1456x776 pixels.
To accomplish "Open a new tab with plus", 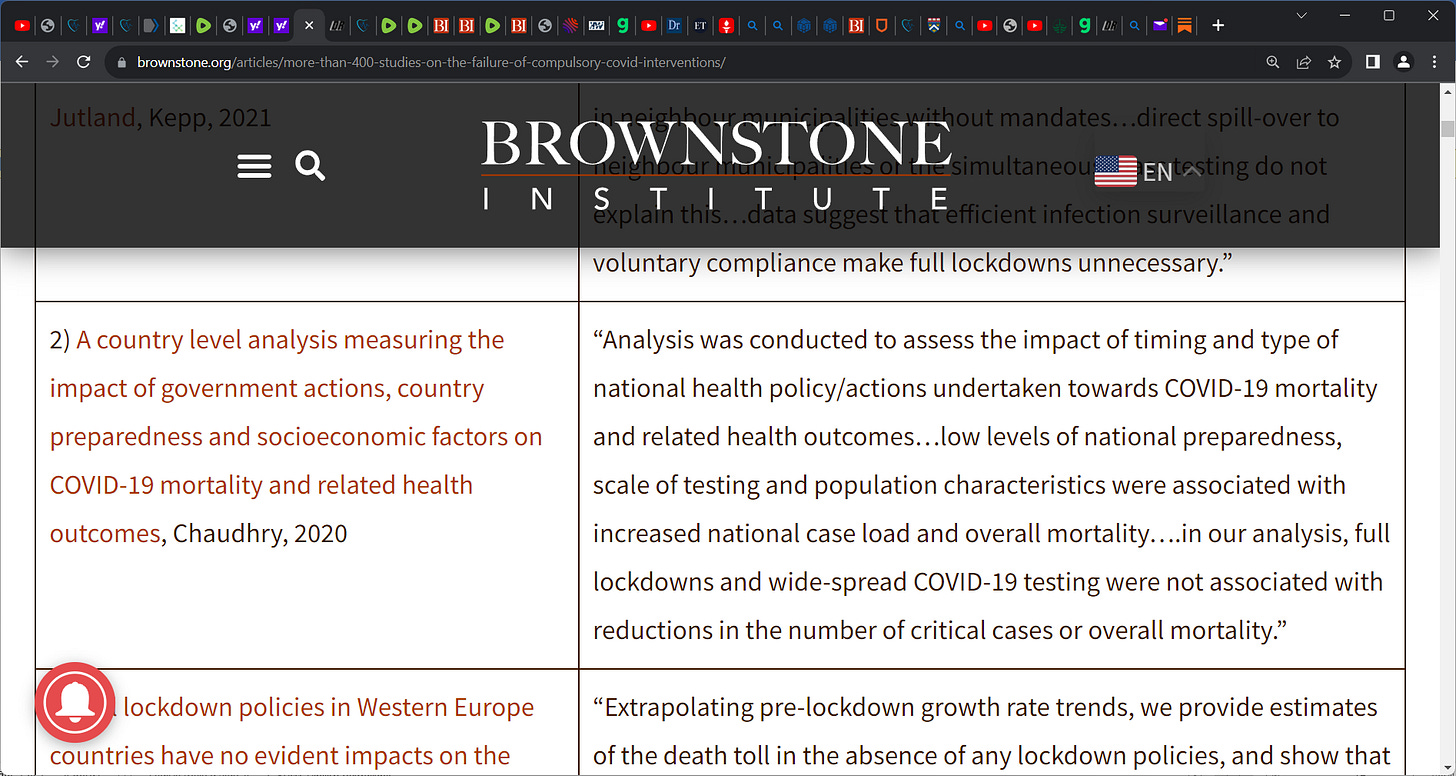I will point(1218,25).
